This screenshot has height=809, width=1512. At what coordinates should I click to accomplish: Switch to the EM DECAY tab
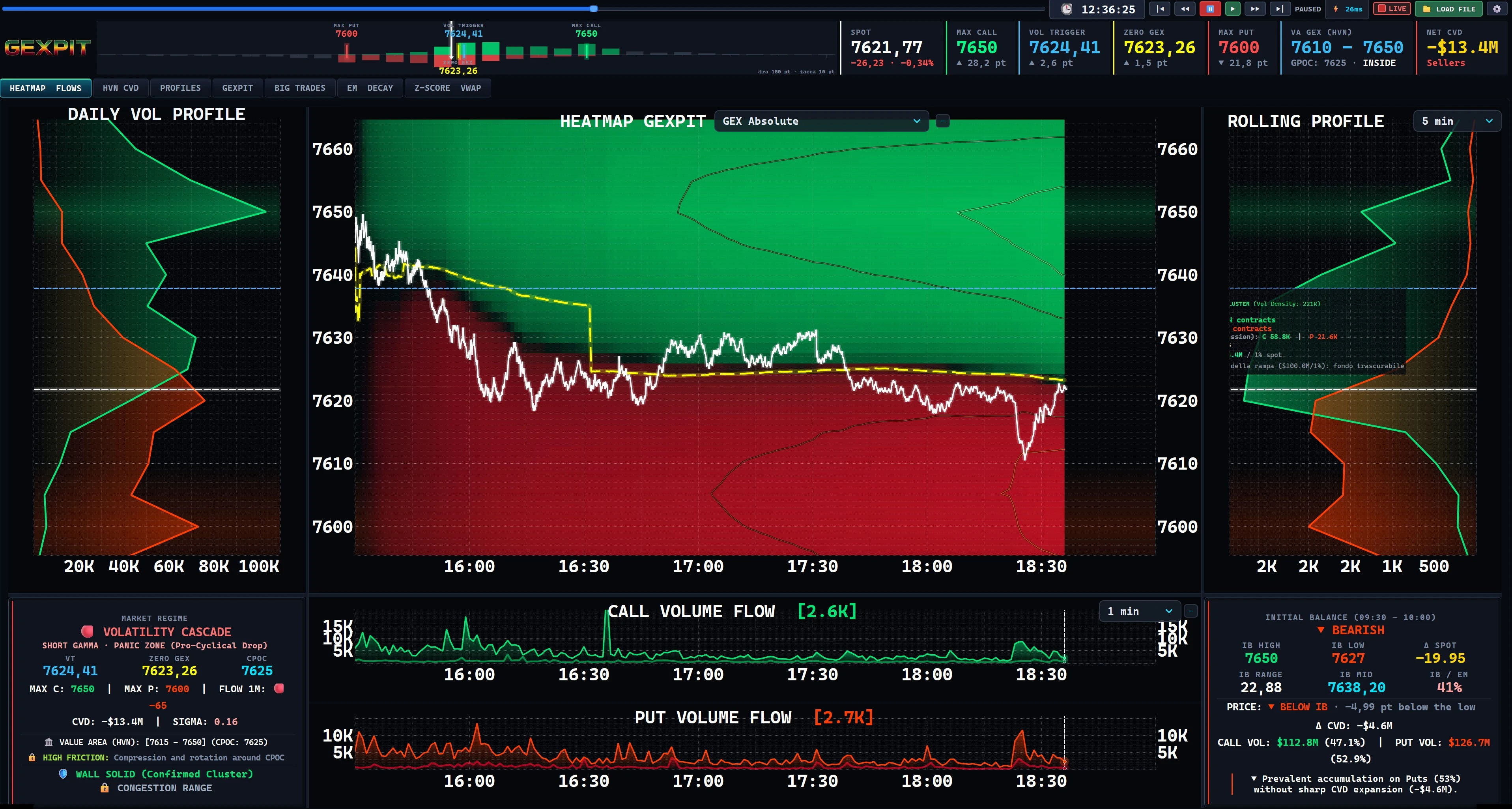[370, 88]
